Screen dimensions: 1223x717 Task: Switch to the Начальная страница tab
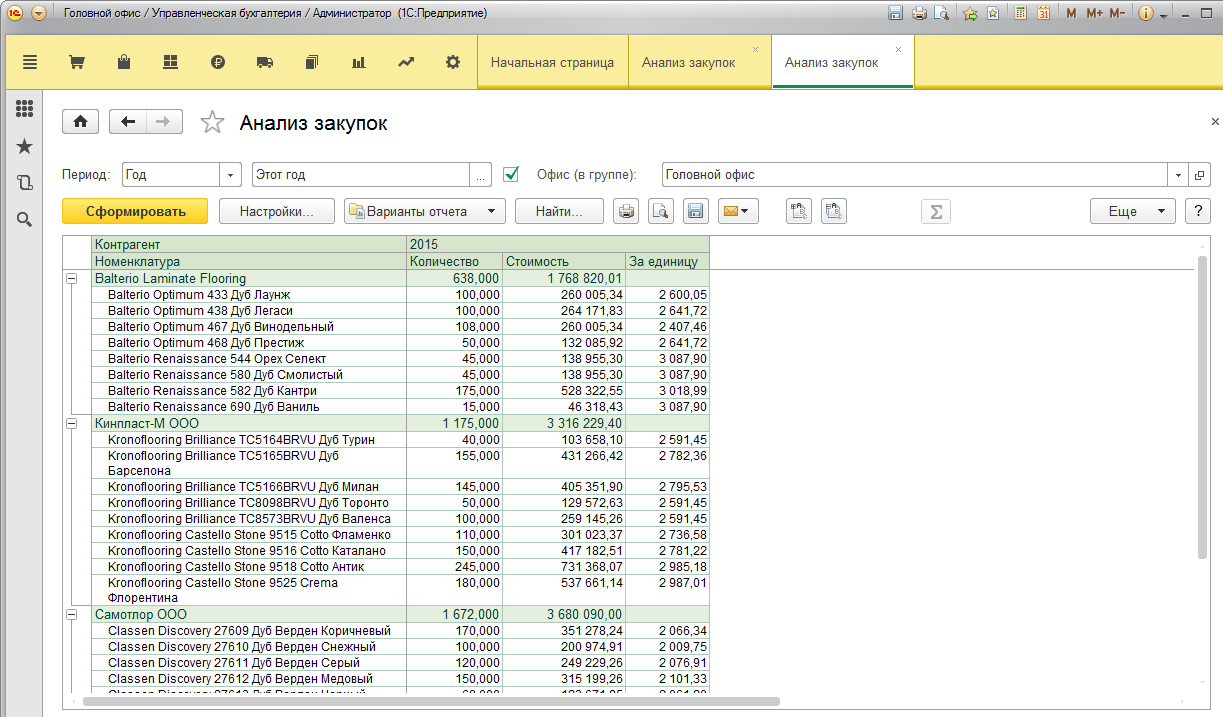pyautogui.click(x=552, y=62)
